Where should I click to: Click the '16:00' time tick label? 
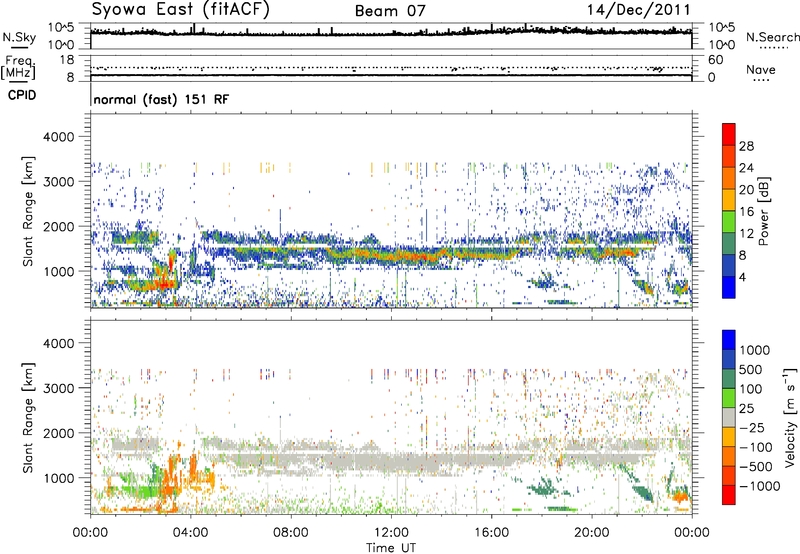click(491, 533)
